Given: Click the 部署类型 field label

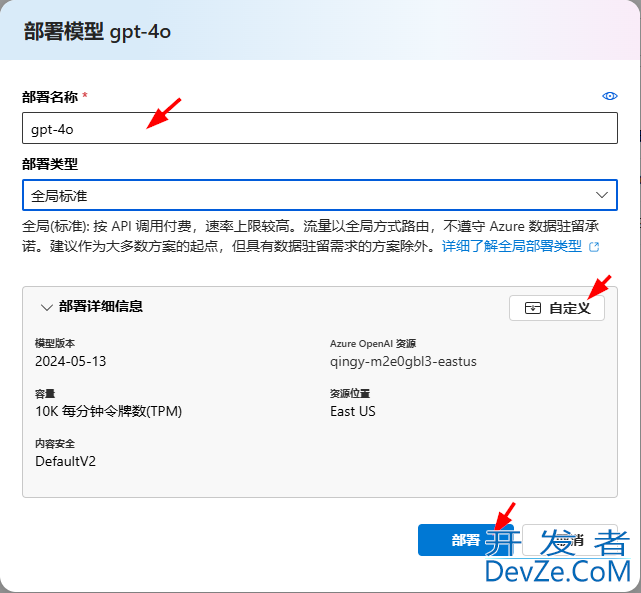Looking at the screenshot, I should [x=50, y=164].
